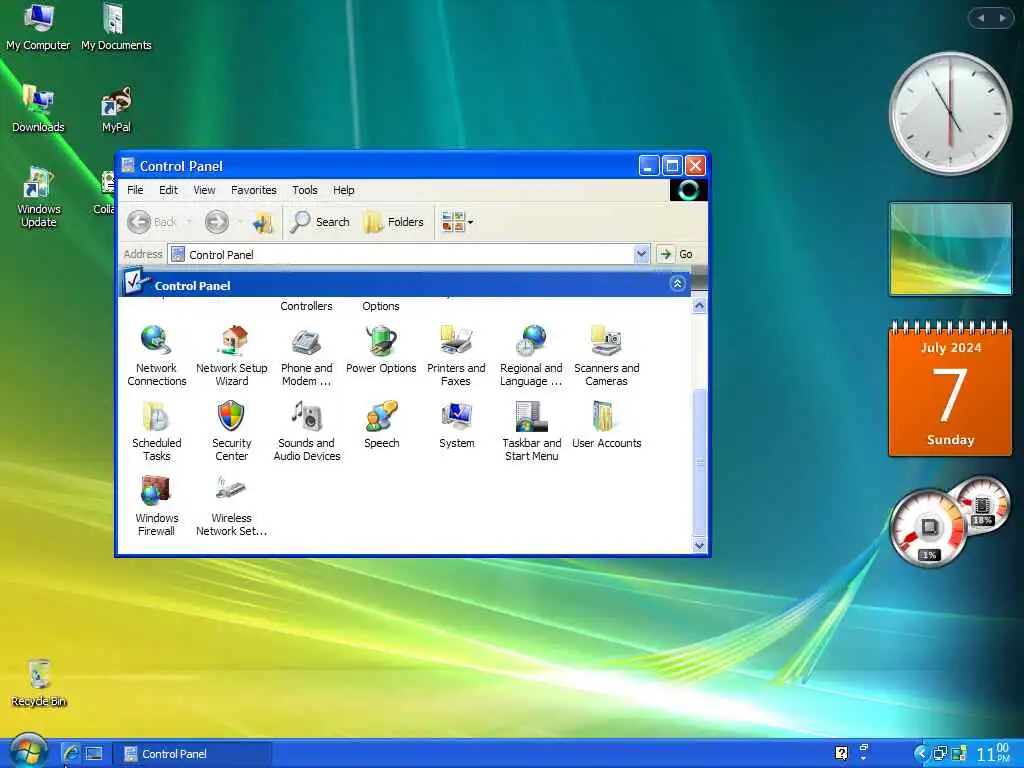The image size is (1024, 768).
Task: Launch Internet Explorer from Quick Launch
Action: (x=71, y=754)
